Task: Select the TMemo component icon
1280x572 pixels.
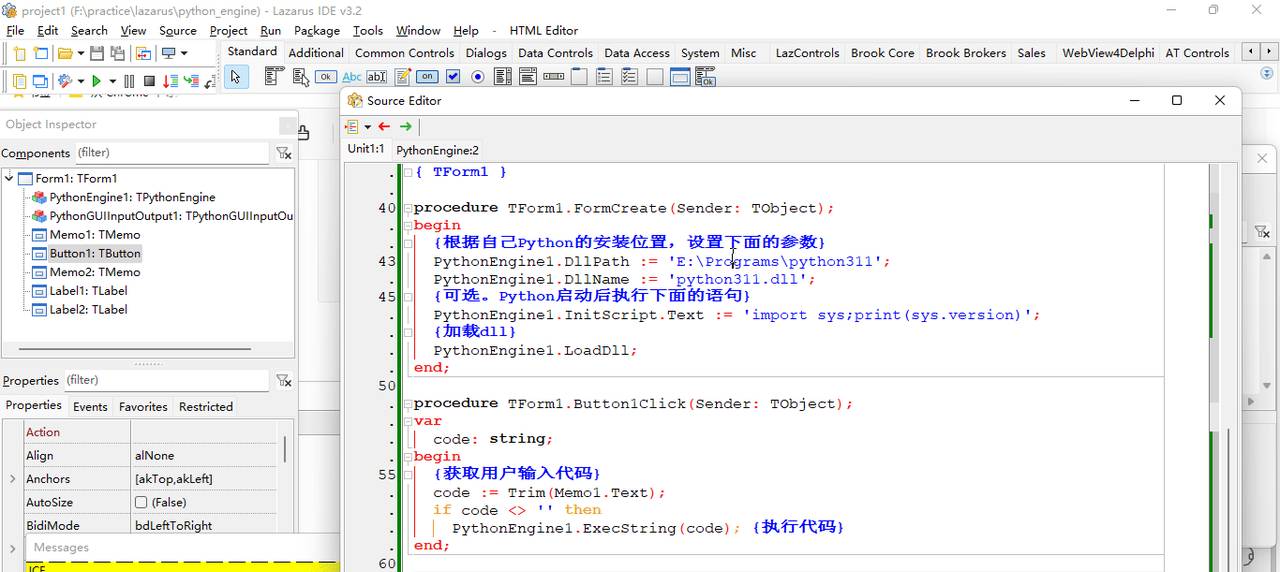Action: tap(402, 76)
